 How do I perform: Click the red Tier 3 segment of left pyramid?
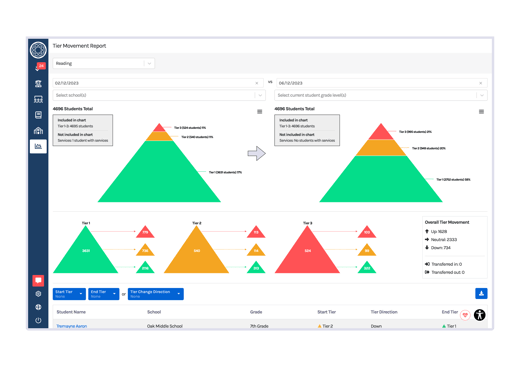pos(159,128)
